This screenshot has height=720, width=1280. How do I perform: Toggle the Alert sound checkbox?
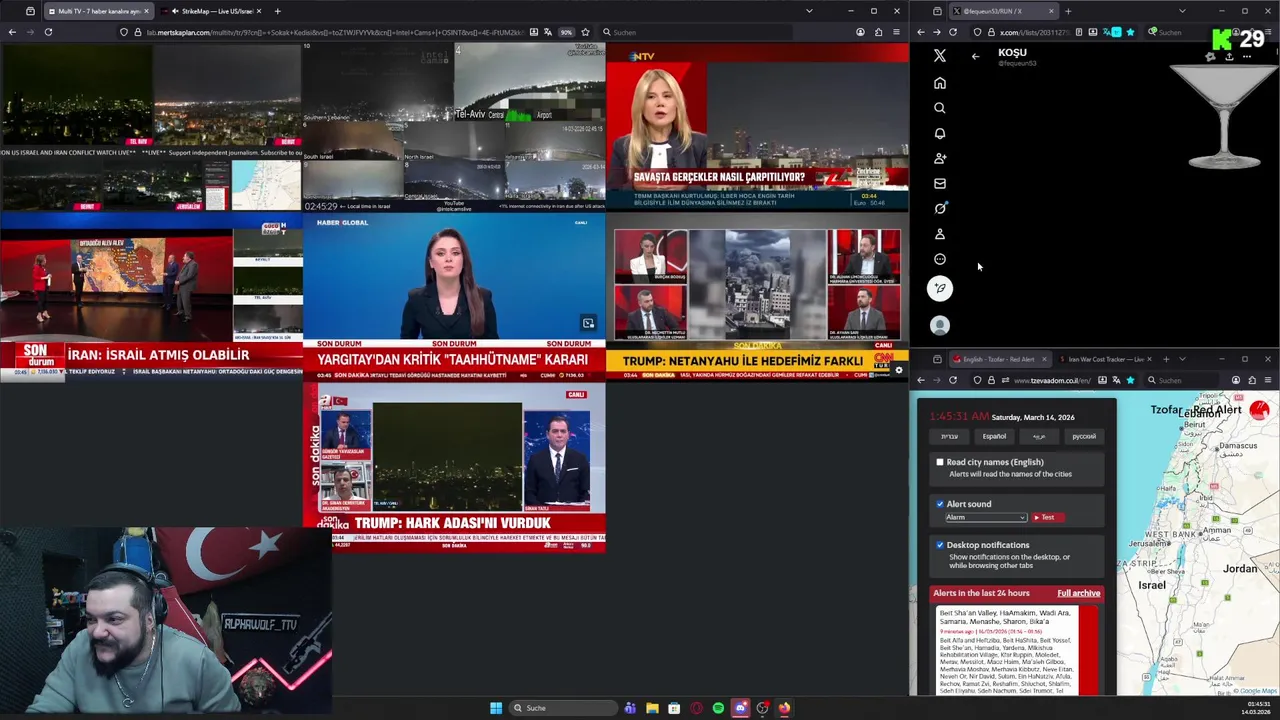[x=939, y=504]
